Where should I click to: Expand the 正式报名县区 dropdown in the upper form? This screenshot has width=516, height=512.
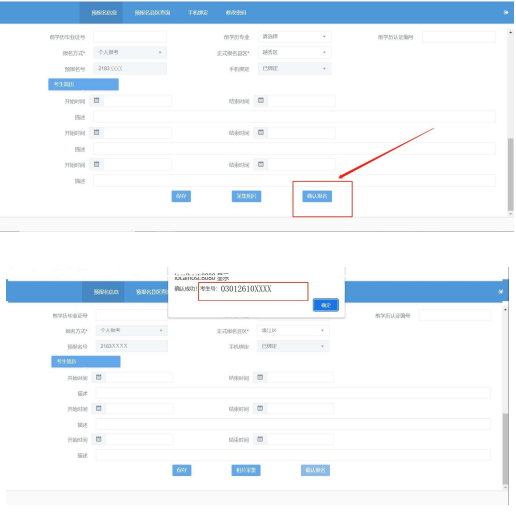(x=295, y=52)
